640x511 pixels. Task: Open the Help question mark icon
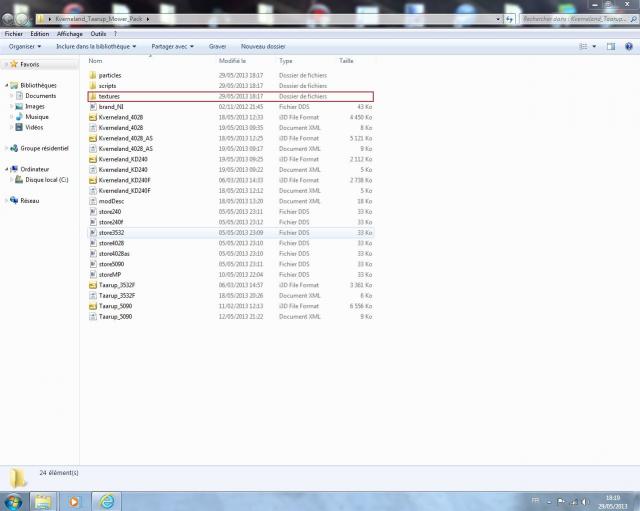tap(629, 47)
